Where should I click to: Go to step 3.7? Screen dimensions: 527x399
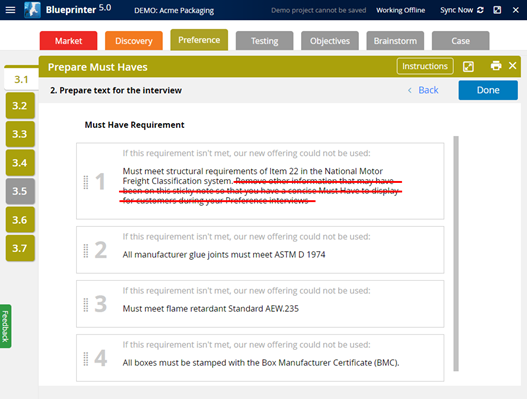[x=20, y=248]
